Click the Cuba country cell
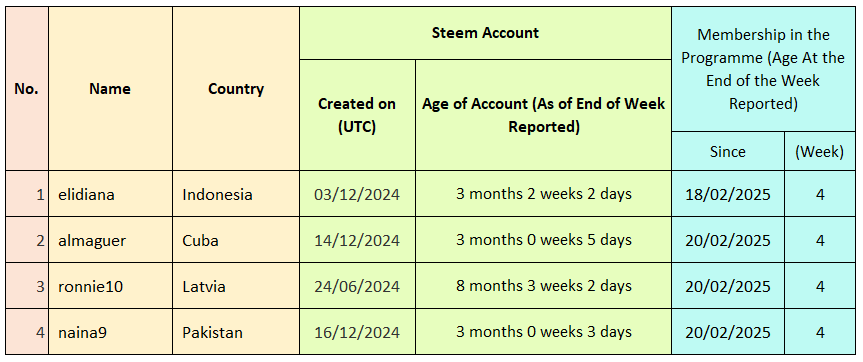The height and width of the screenshot is (362, 863). pyautogui.click(x=236, y=240)
